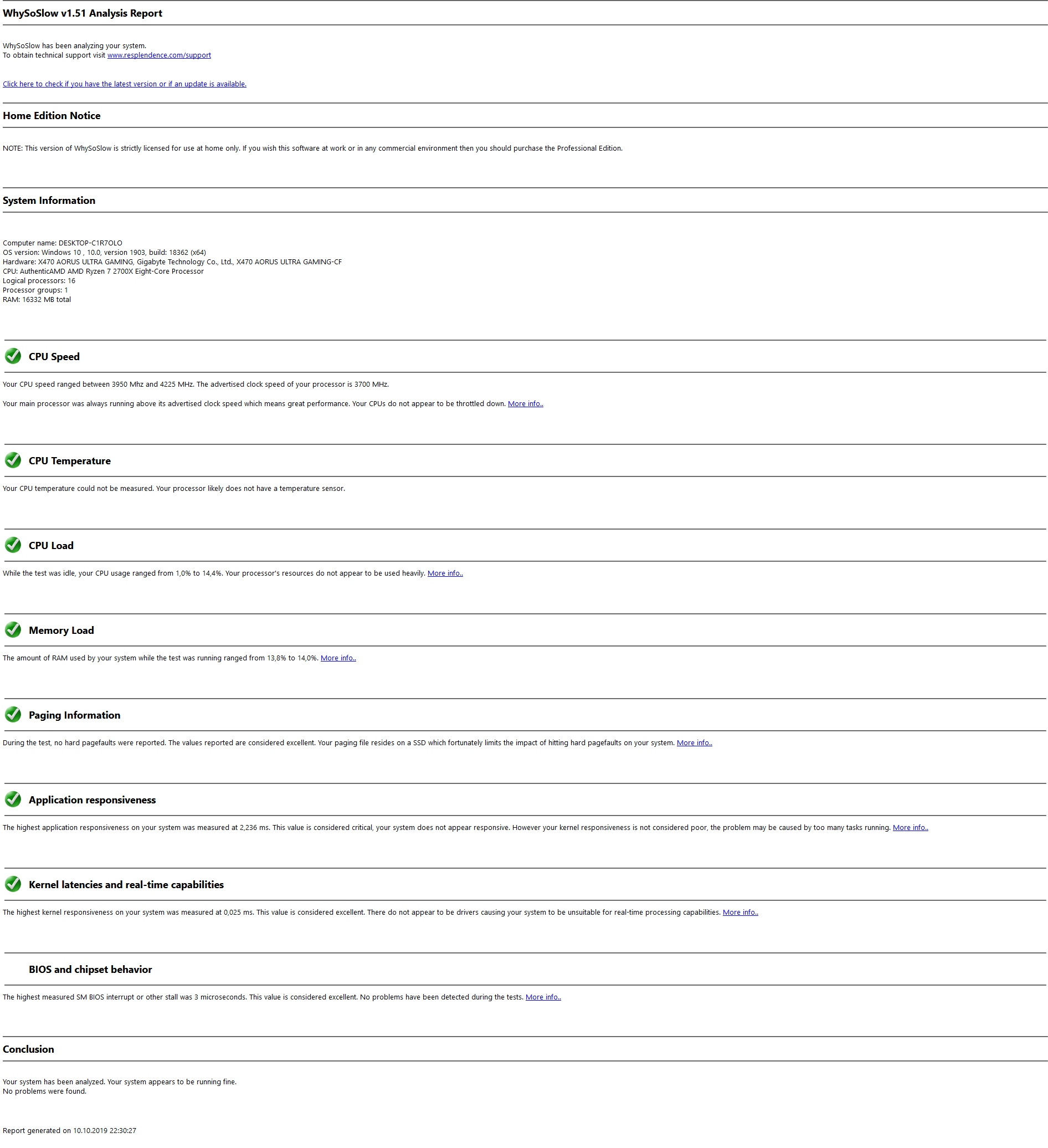Click the green checkmark icon beside CPU Load

point(13,546)
